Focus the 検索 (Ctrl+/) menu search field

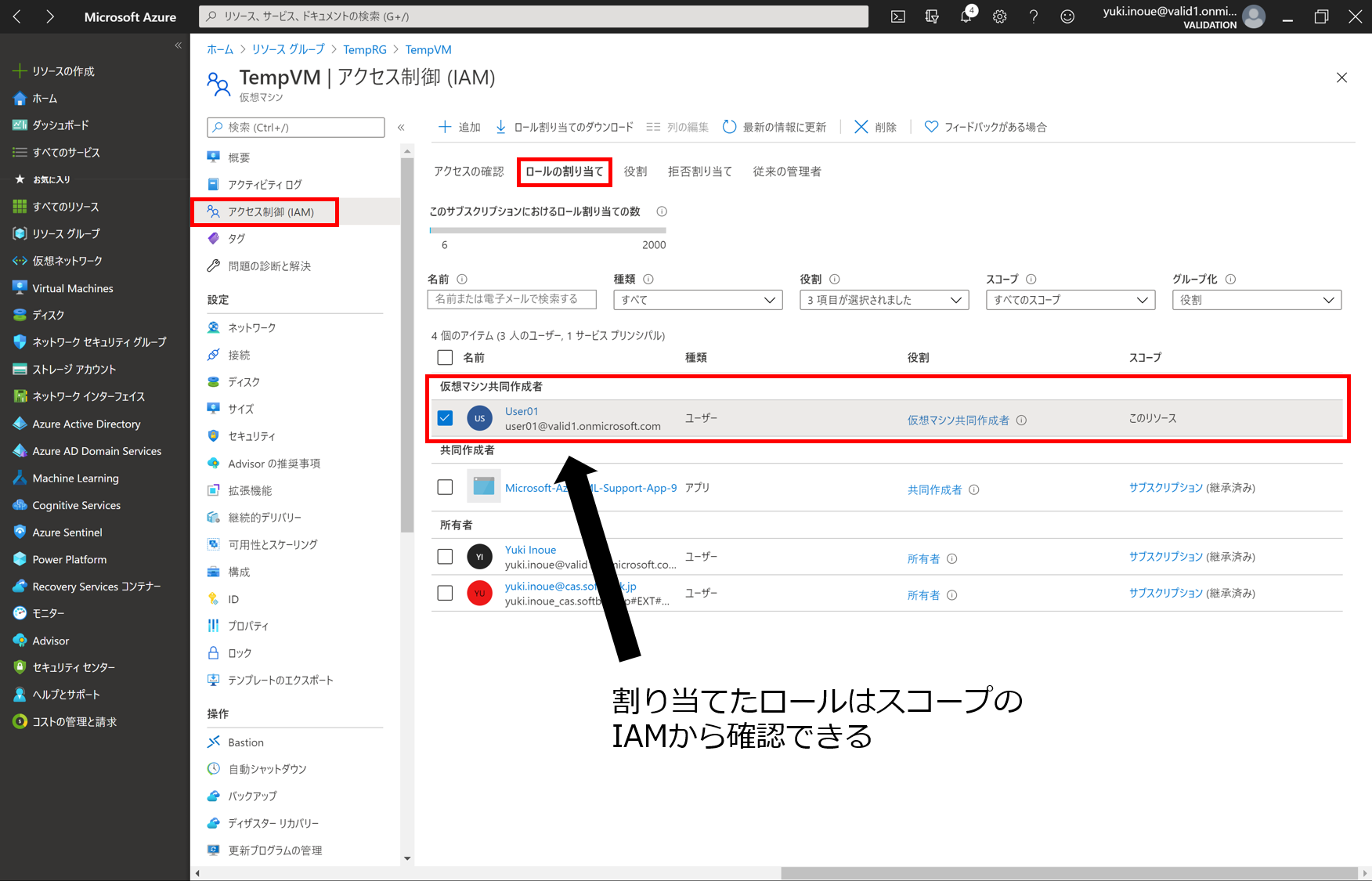pos(296,128)
